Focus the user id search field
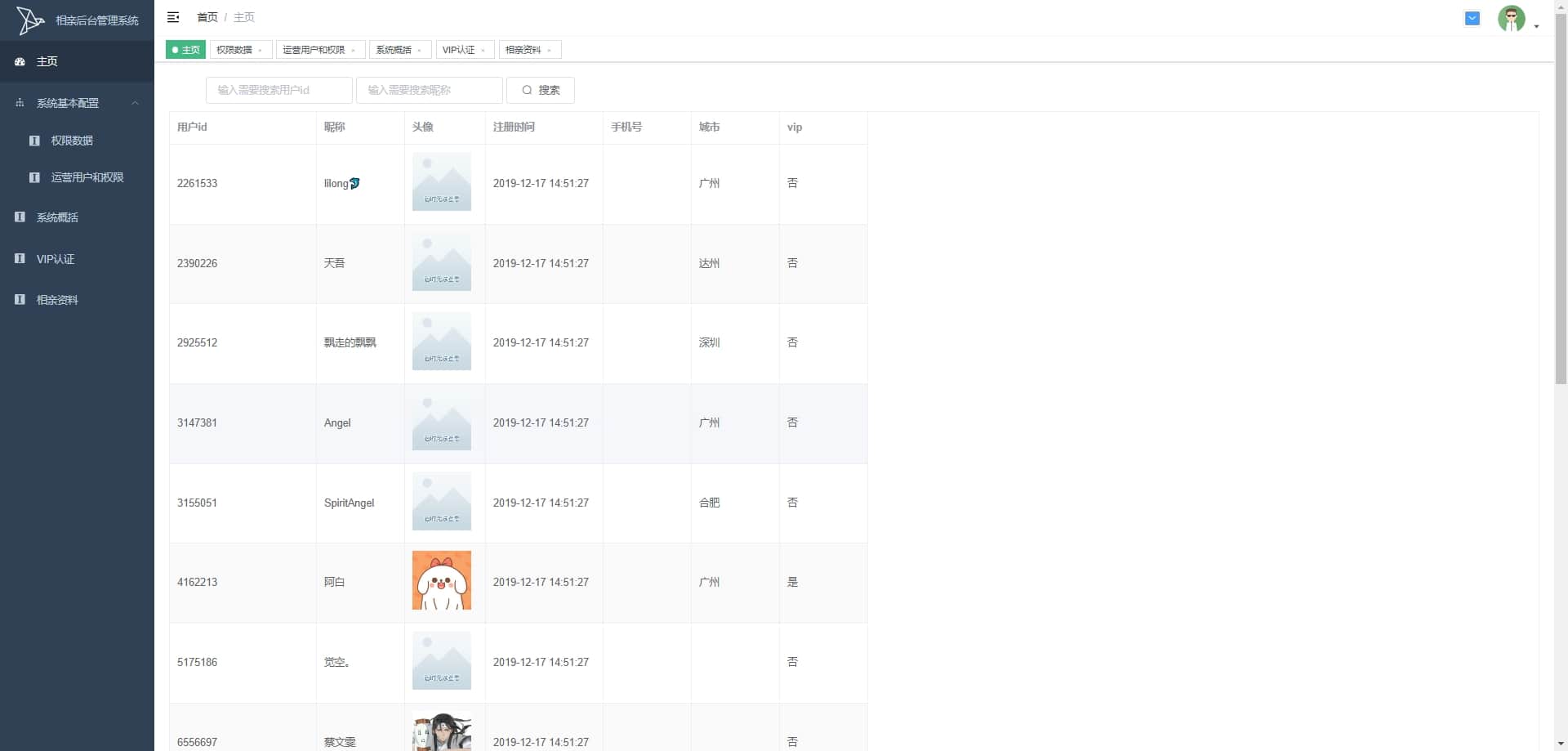Screen dimensions: 1568x751 click(x=279, y=90)
